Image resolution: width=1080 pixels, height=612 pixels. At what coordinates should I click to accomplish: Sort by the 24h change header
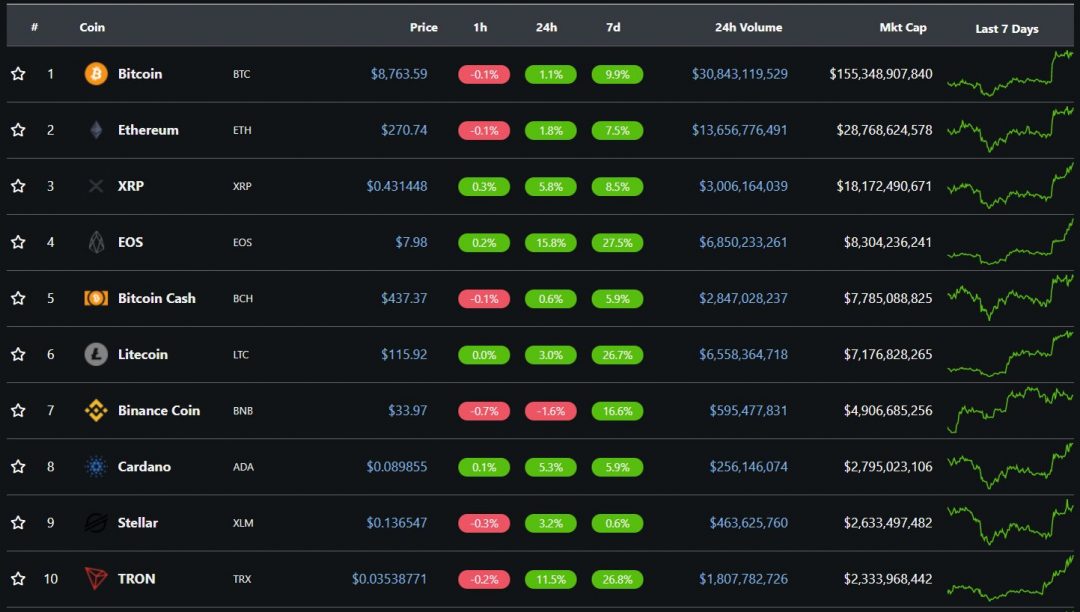tap(546, 27)
